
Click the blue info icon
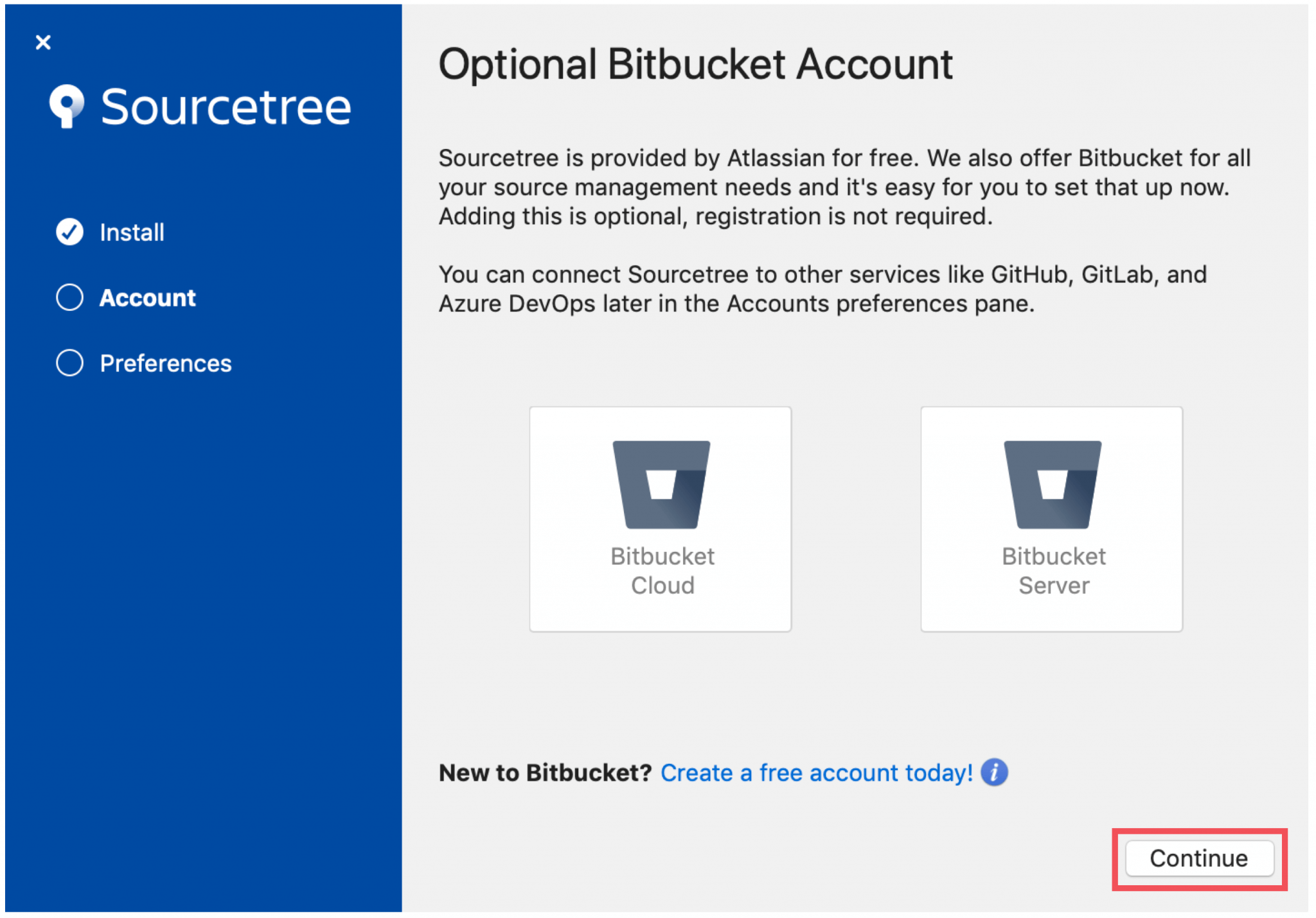click(994, 772)
